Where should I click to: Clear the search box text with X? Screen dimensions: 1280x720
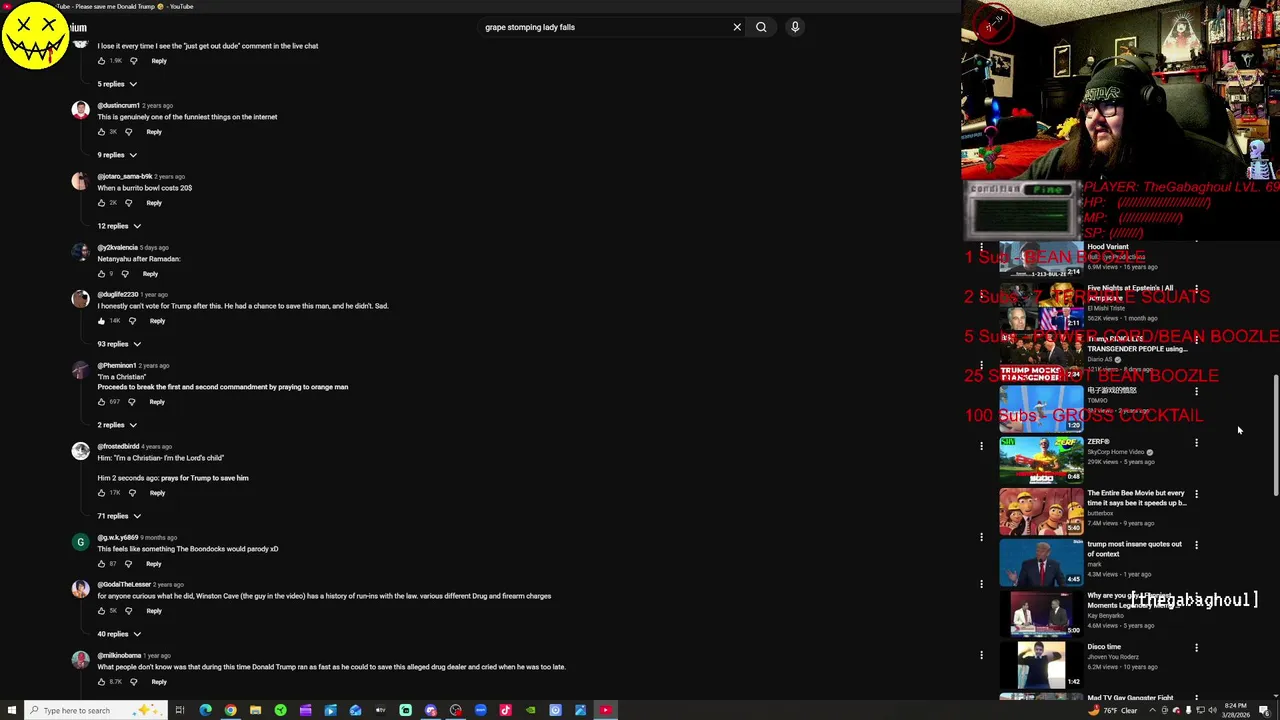[737, 27]
